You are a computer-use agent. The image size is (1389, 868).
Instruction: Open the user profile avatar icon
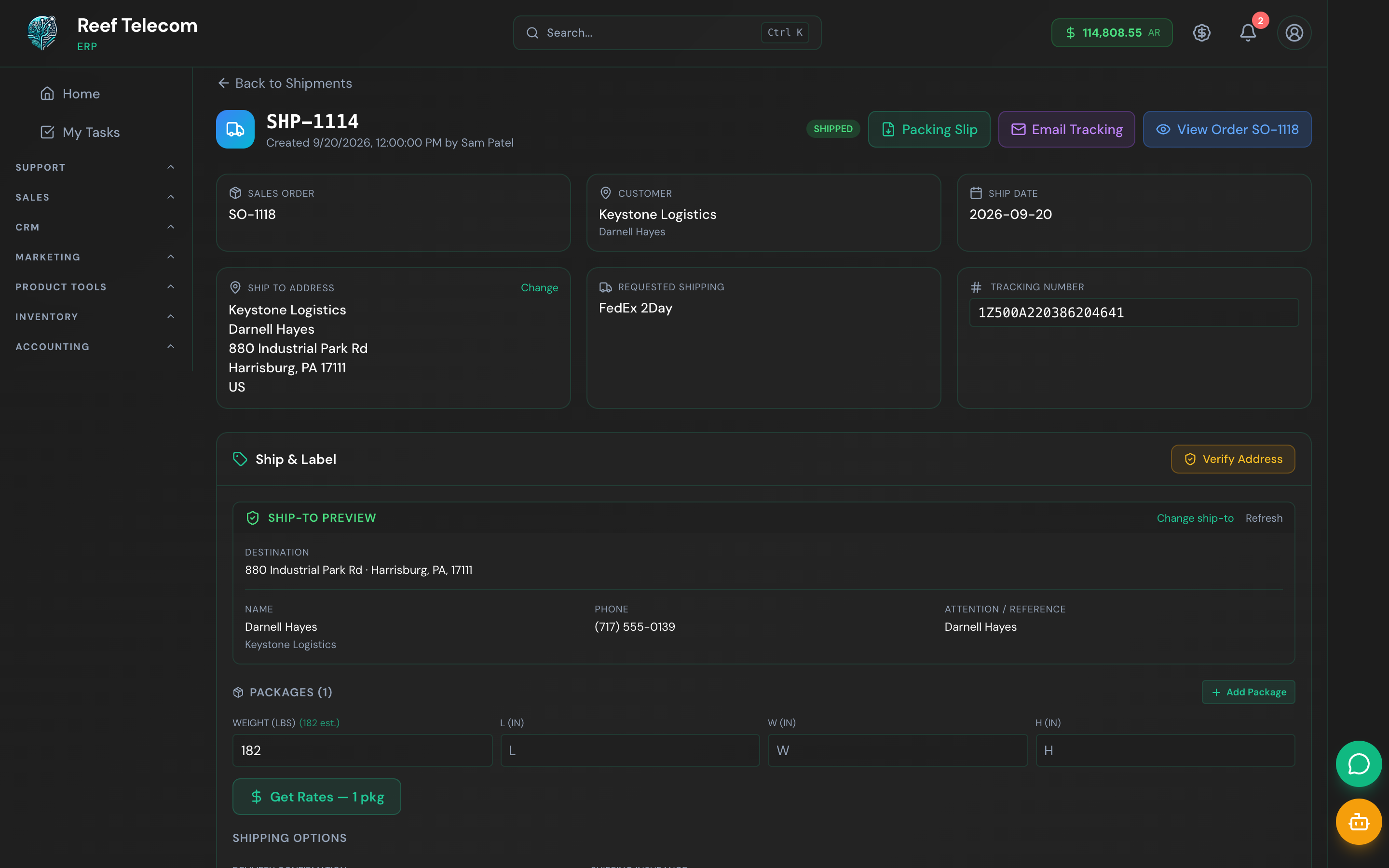1294,33
